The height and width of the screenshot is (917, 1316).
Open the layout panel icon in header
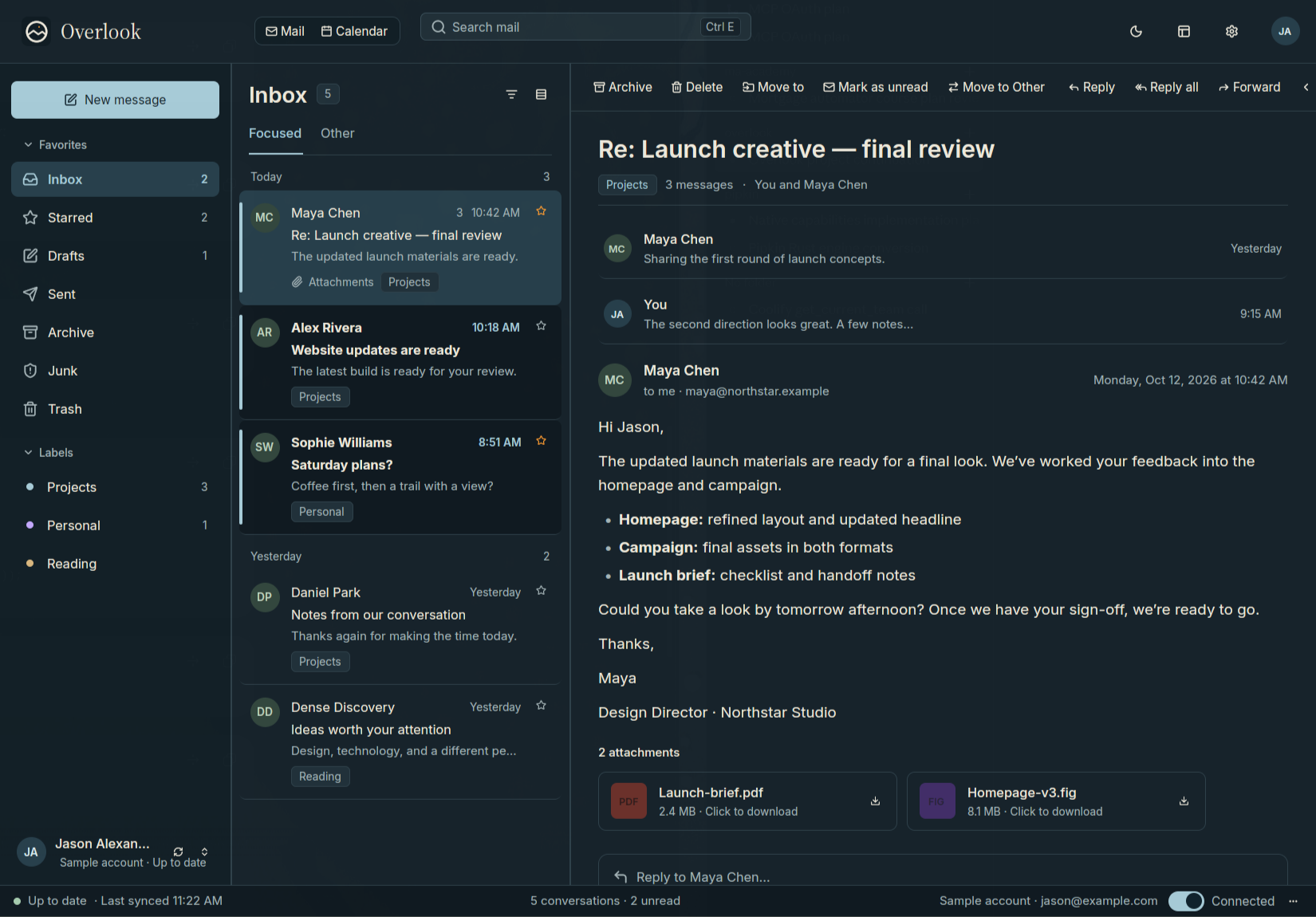[1184, 31]
